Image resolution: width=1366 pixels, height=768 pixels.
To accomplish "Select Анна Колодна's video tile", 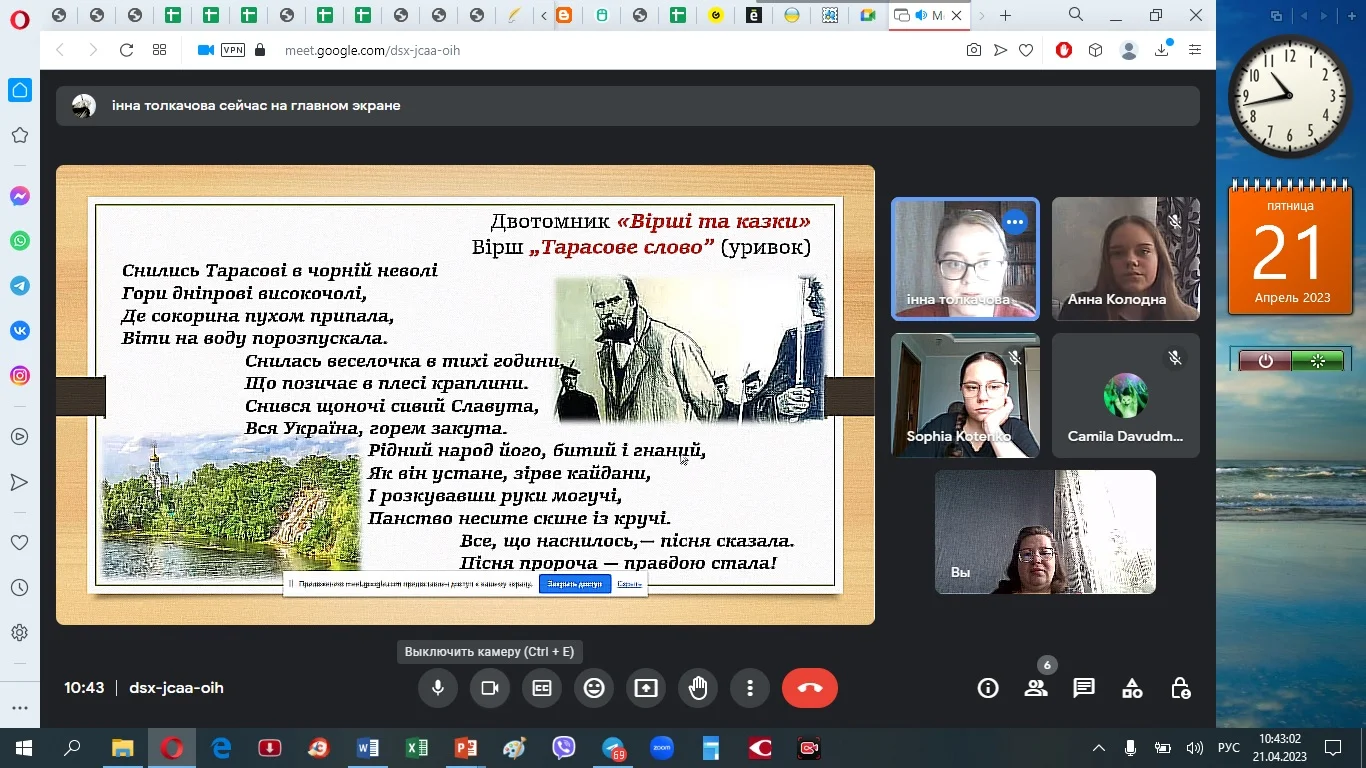I will 1125,258.
